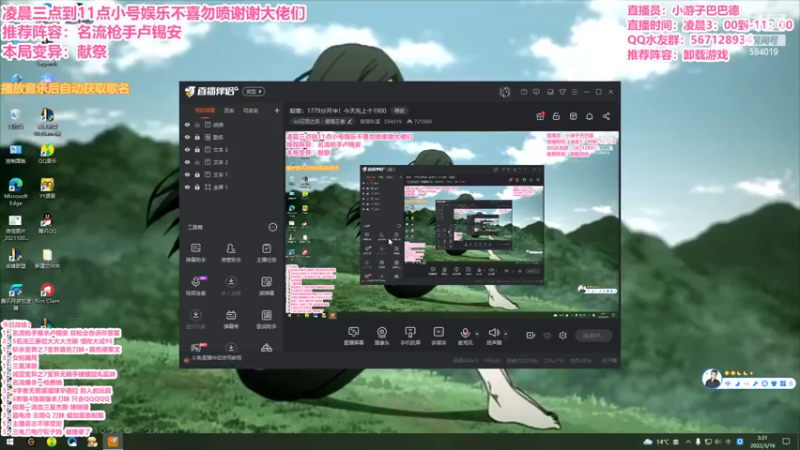
Task: Hide the 文本 3 layer
Action: (187, 149)
